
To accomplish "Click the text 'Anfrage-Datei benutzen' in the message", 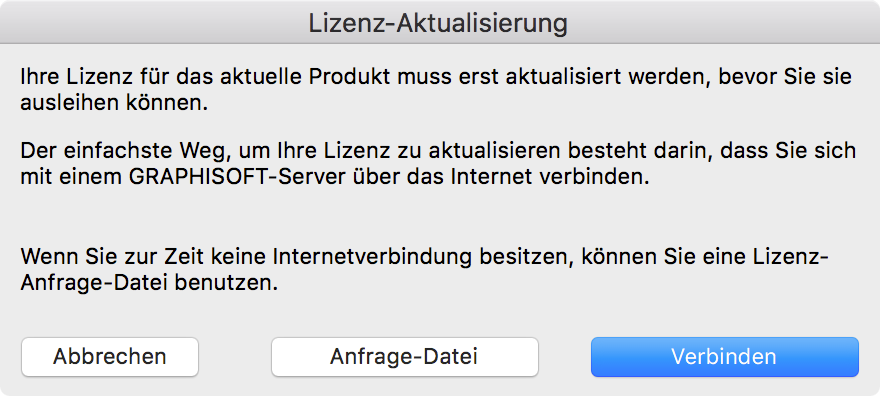I will (x=149, y=283).
